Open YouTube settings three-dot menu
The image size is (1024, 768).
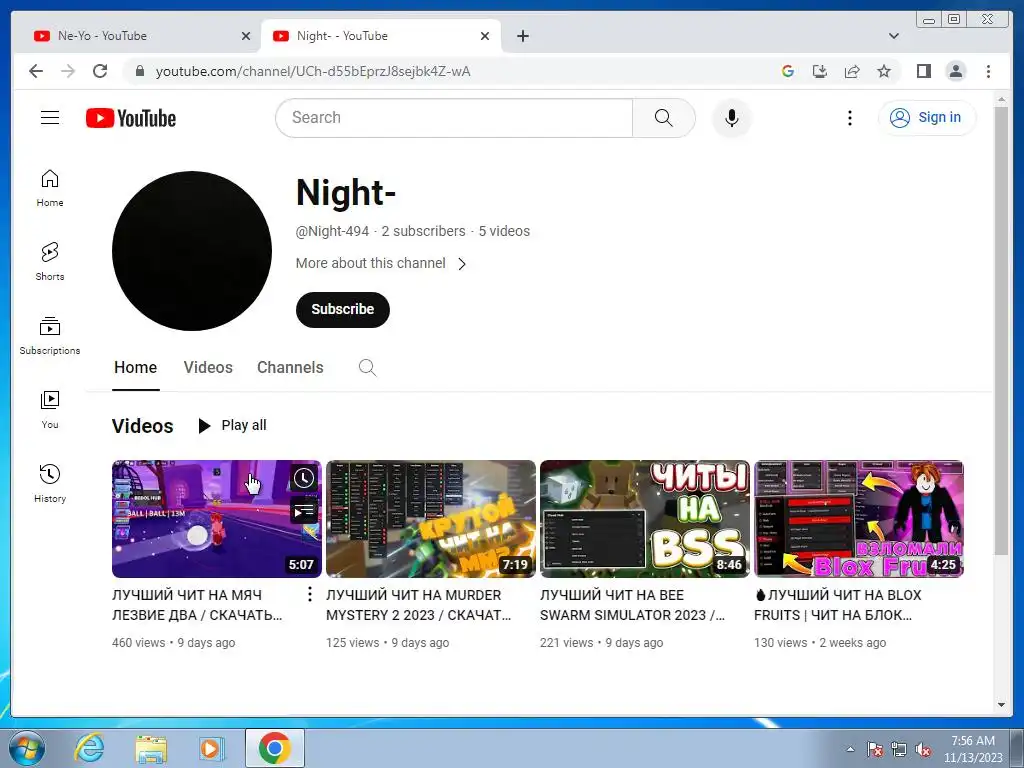(850, 118)
